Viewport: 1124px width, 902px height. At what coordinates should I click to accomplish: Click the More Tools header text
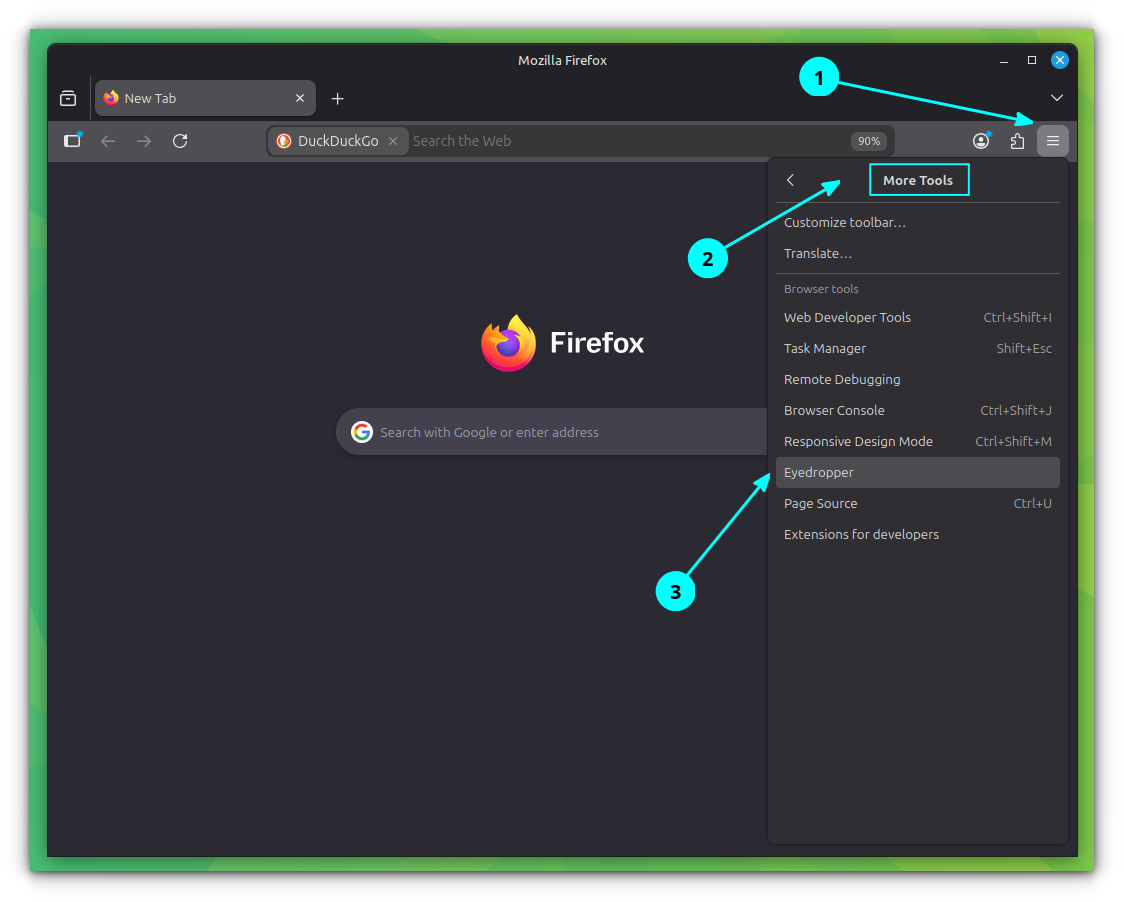[x=918, y=180]
